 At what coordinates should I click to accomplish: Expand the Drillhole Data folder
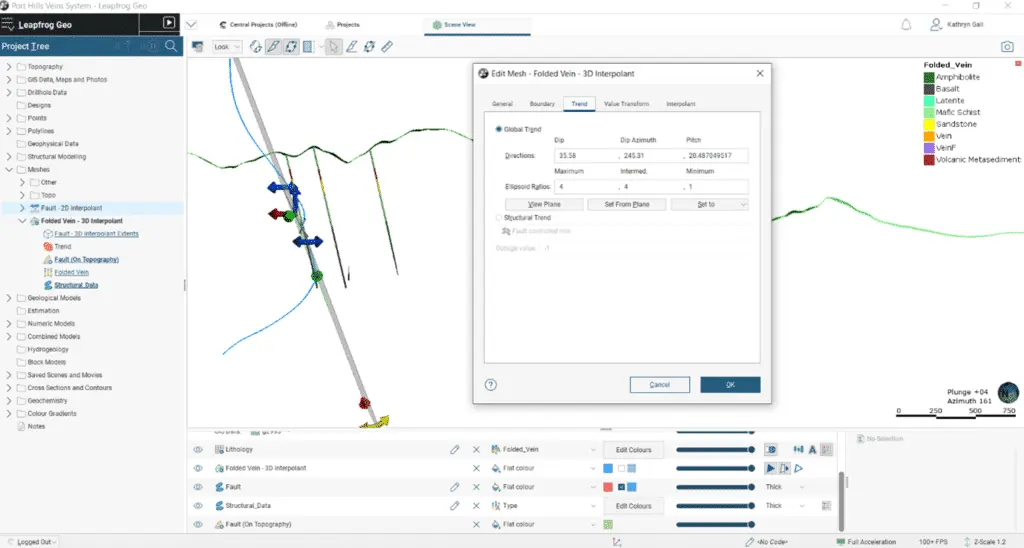pos(8,92)
